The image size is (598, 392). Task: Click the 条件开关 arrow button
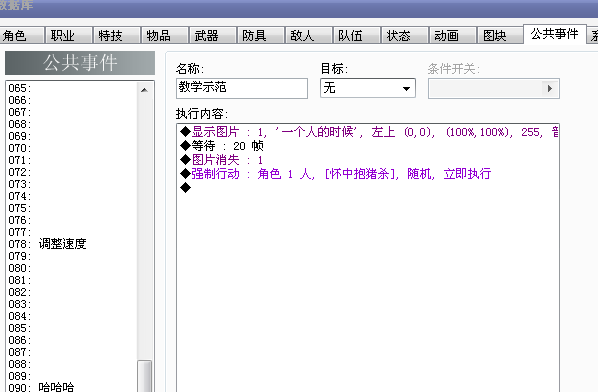pos(550,88)
